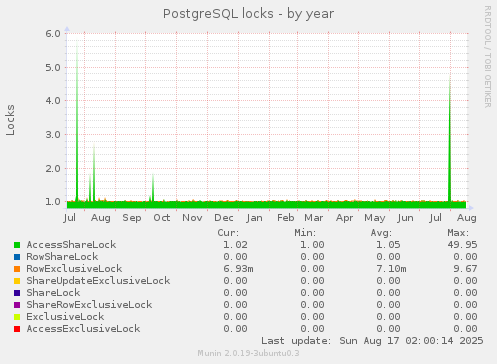The width and height of the screenshot is (497, 364).
Task: Click the 4.0 y-axis tick label
Action: (53, 101)
